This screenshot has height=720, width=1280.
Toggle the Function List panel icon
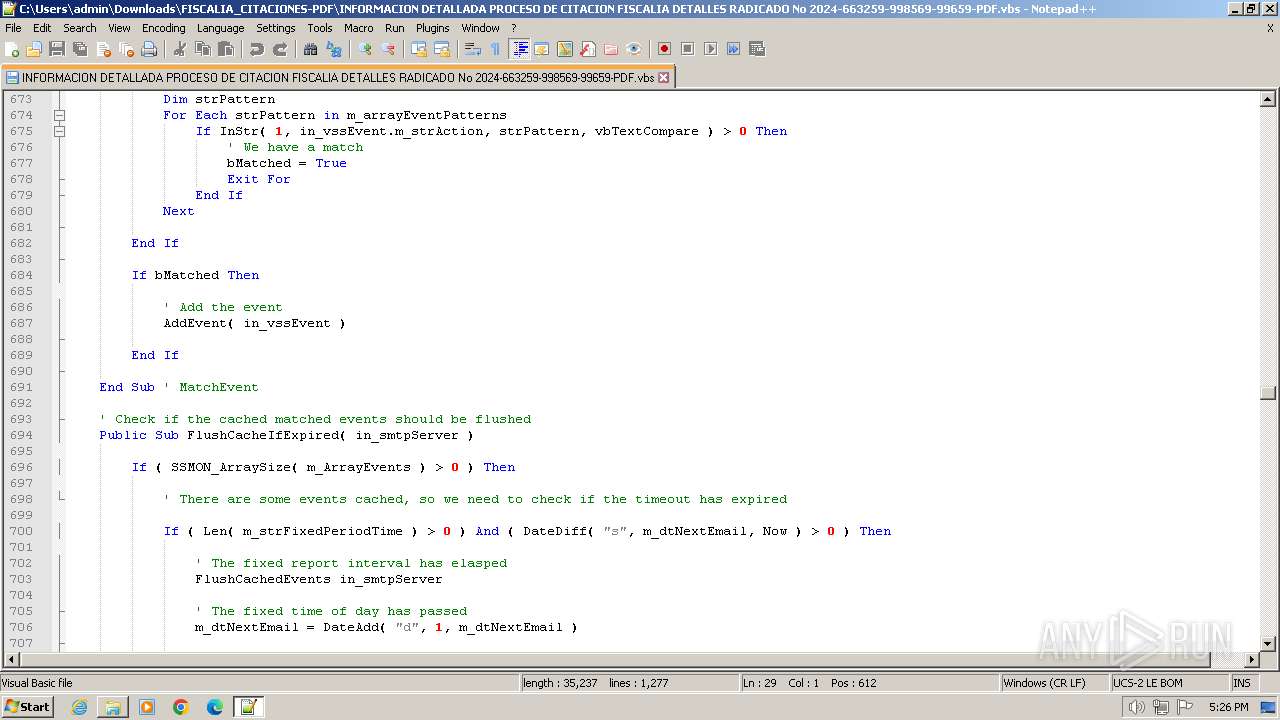point(588,49)
